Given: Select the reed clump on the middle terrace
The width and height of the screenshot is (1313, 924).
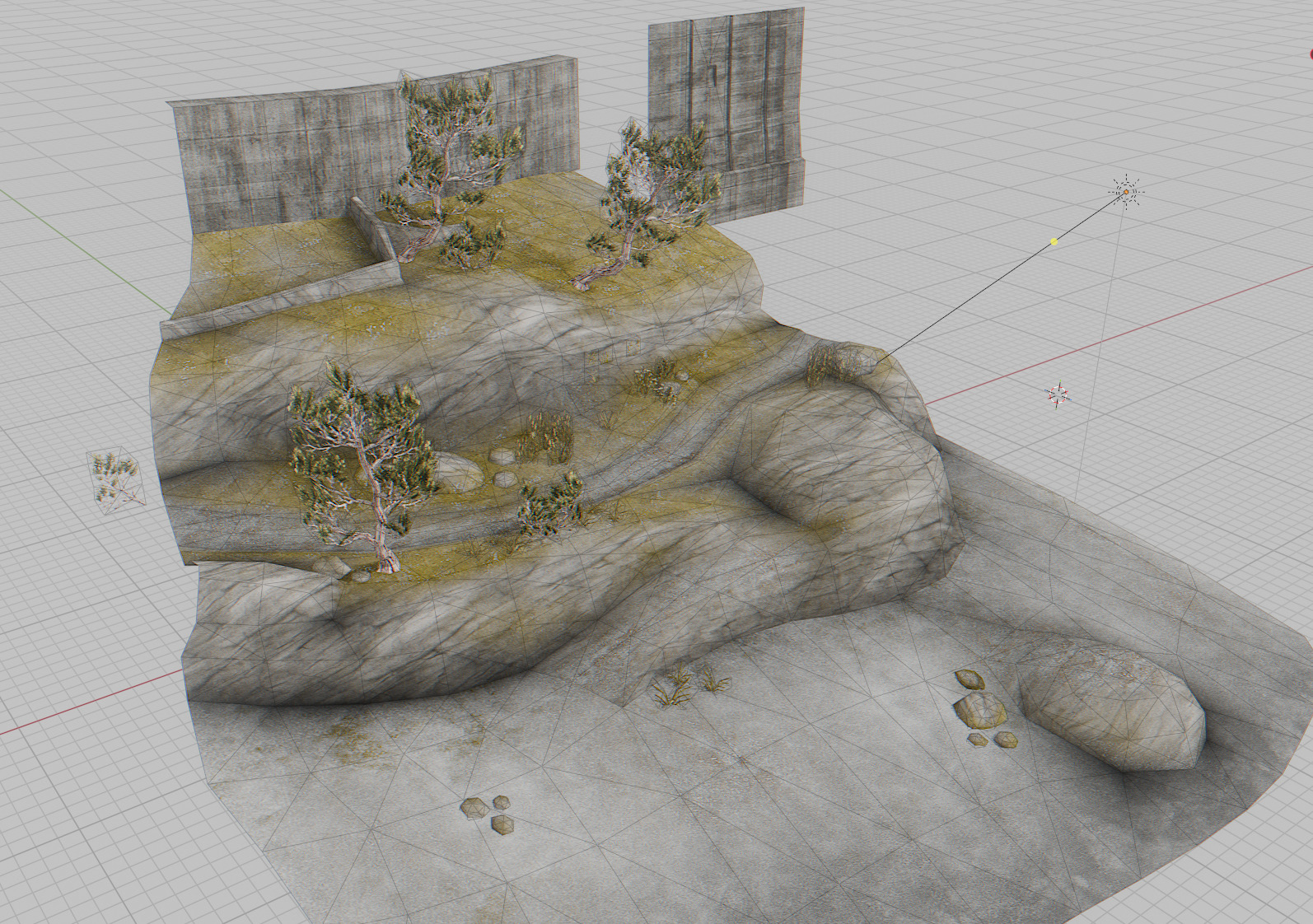Looking at the screenshot, I should pos(545,436).
